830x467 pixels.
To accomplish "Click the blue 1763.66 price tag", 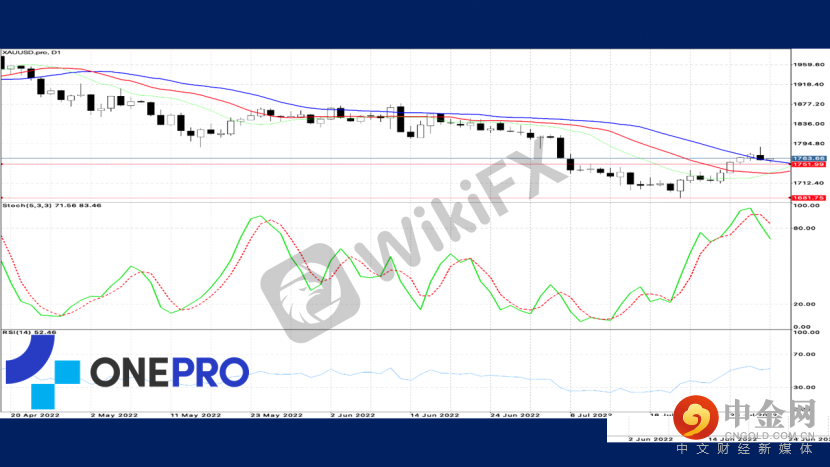I will 809,158.
